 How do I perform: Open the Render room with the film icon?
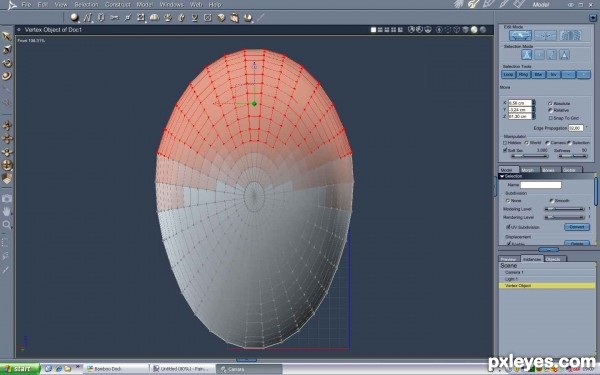tap(519, 4)
